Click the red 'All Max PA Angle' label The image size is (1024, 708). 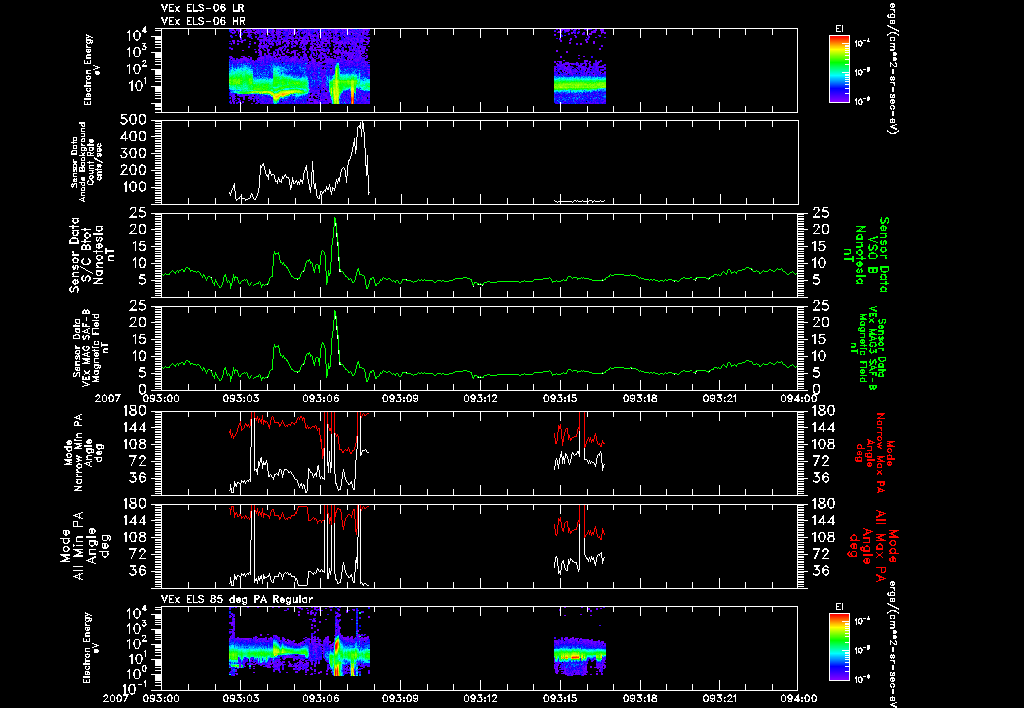pyautogui.click(x=873, y=545)
